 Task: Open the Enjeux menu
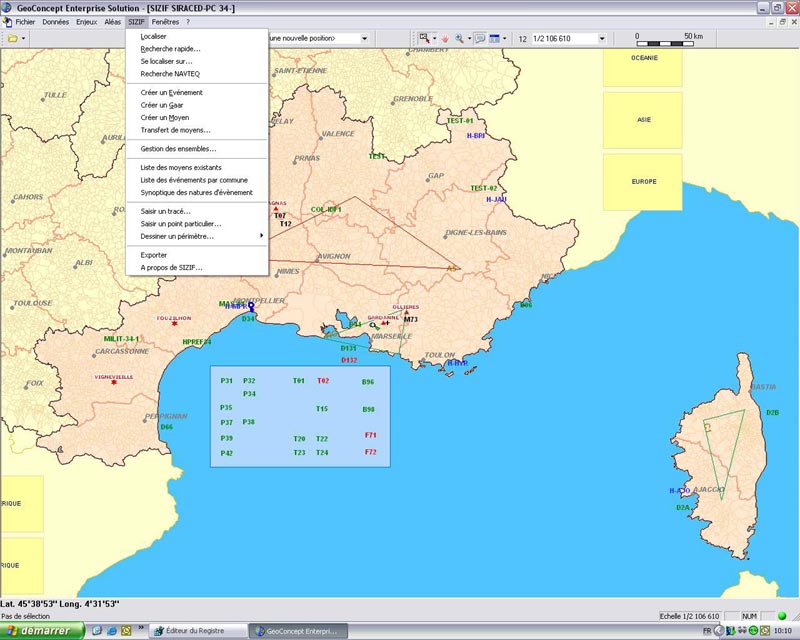pos(86,22)
